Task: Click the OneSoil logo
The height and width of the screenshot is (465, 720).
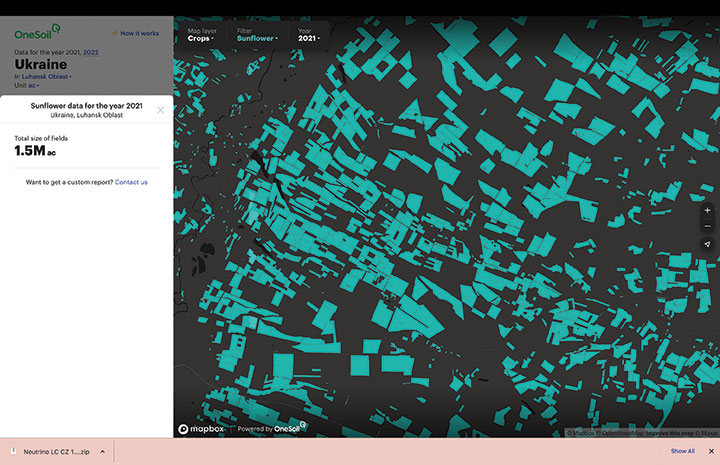Action: [x=38, y=33]
